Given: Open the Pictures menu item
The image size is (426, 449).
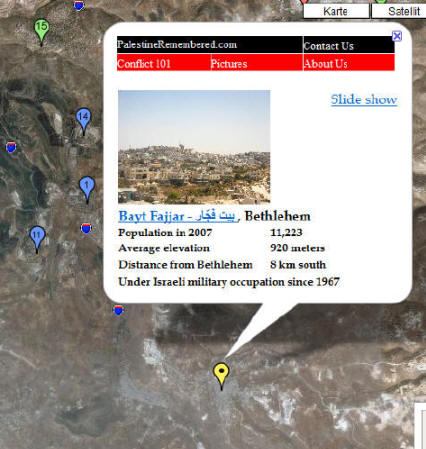Looking at the screenshot, I should click(229, 63).
